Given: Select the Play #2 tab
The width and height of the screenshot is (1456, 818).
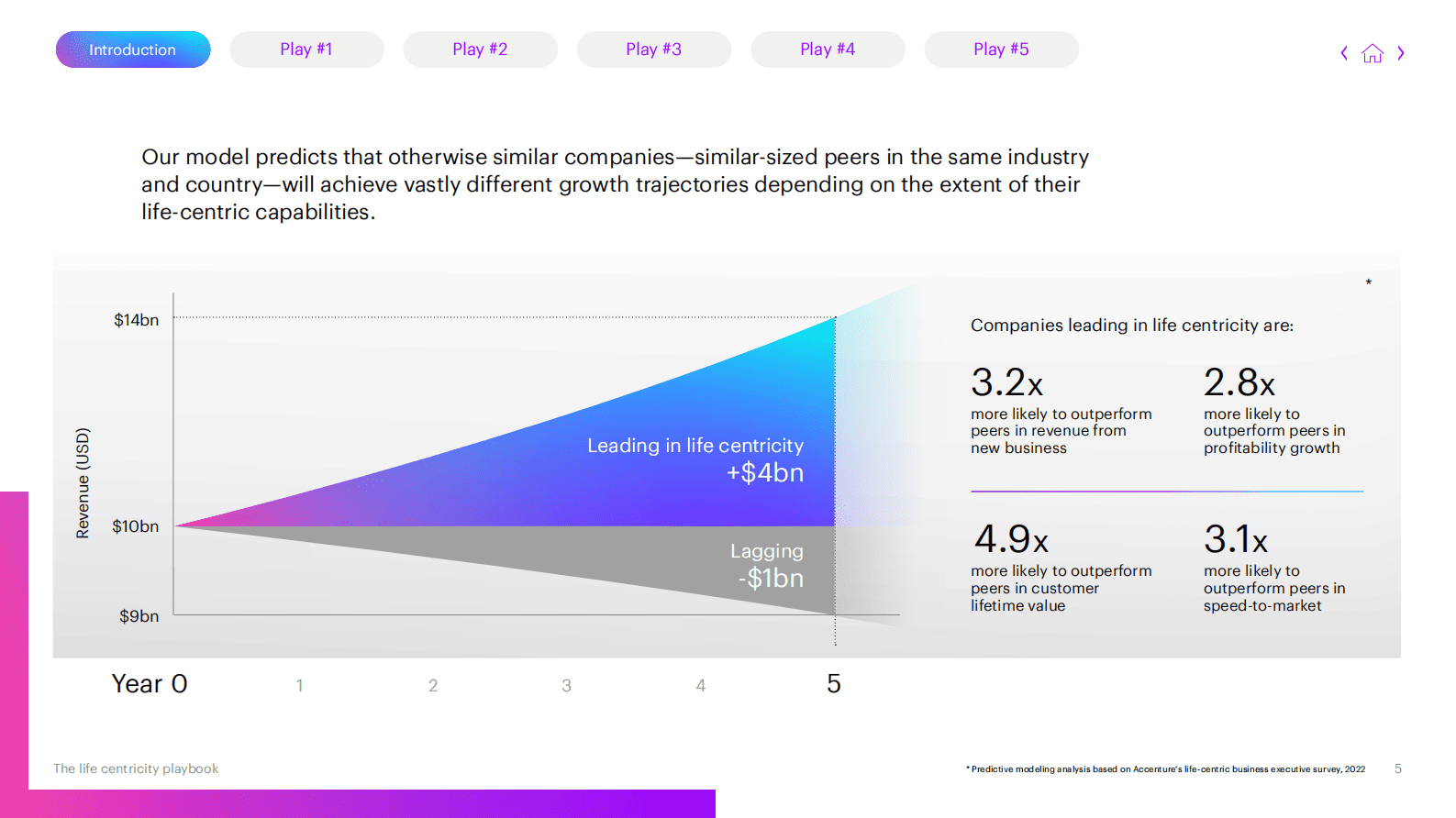Looking at the screenshot, I should [480, 50].
